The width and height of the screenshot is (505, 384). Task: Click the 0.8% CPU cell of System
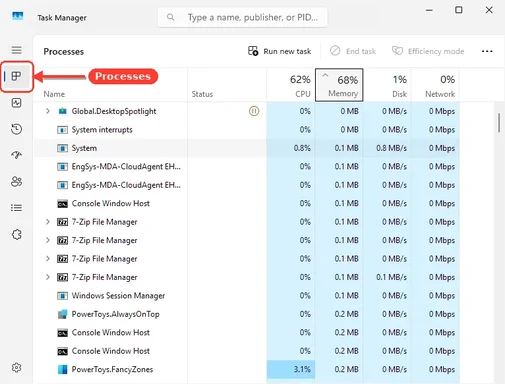coord(291,148)
